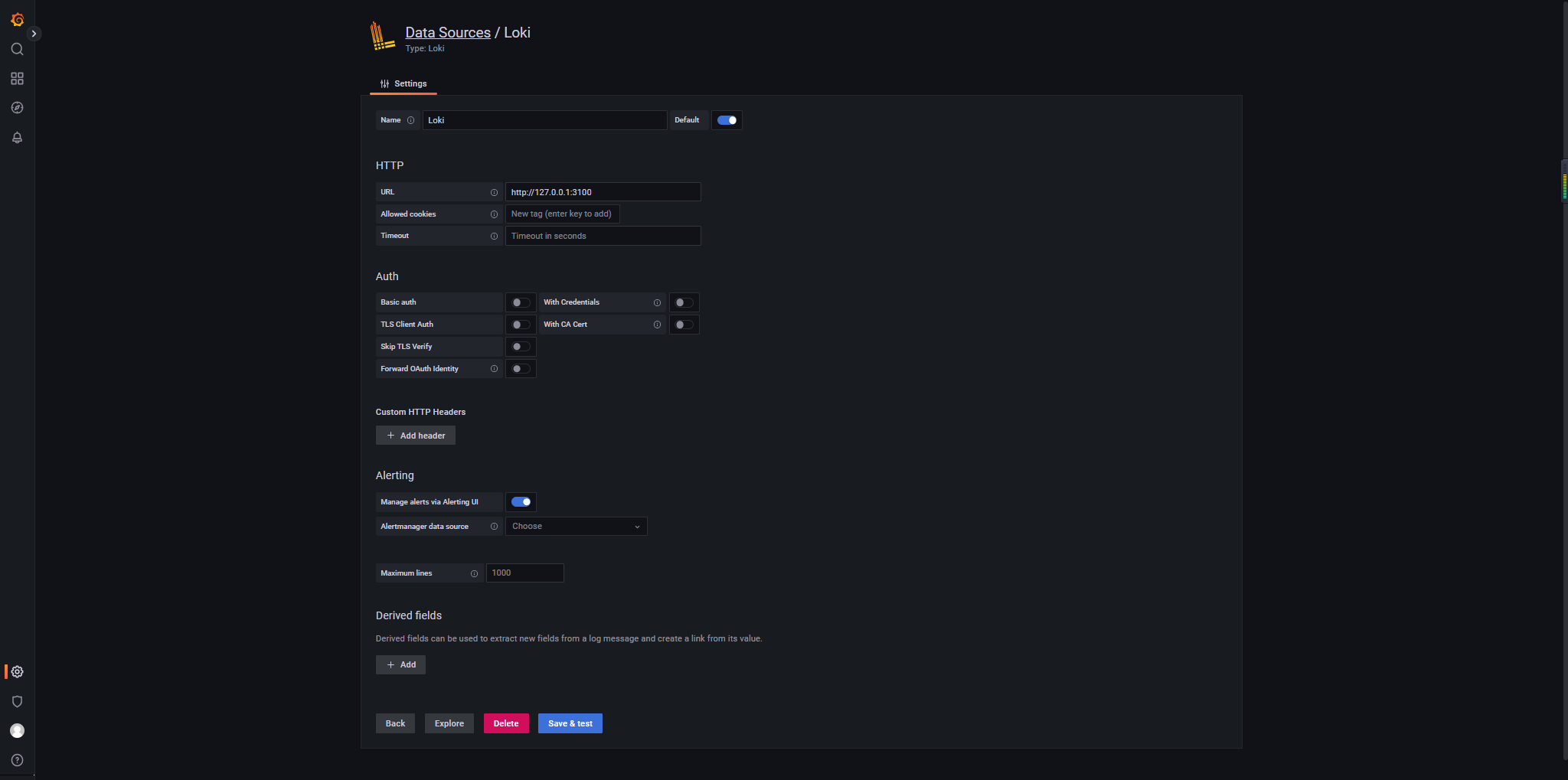Screen dimensions: 1568x780
Task: Open the Alertmanager data source Choose dropdown
Action: 577,527
